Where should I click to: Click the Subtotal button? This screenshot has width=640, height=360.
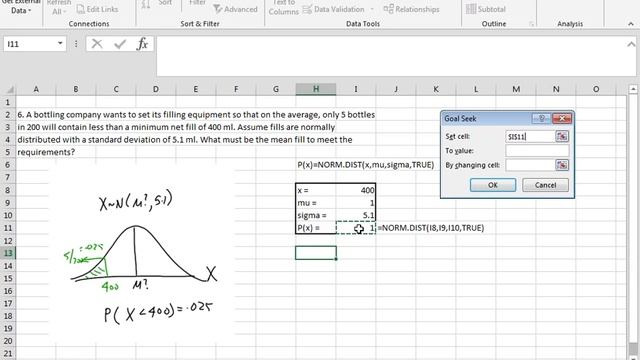click(x=486, y=9)
